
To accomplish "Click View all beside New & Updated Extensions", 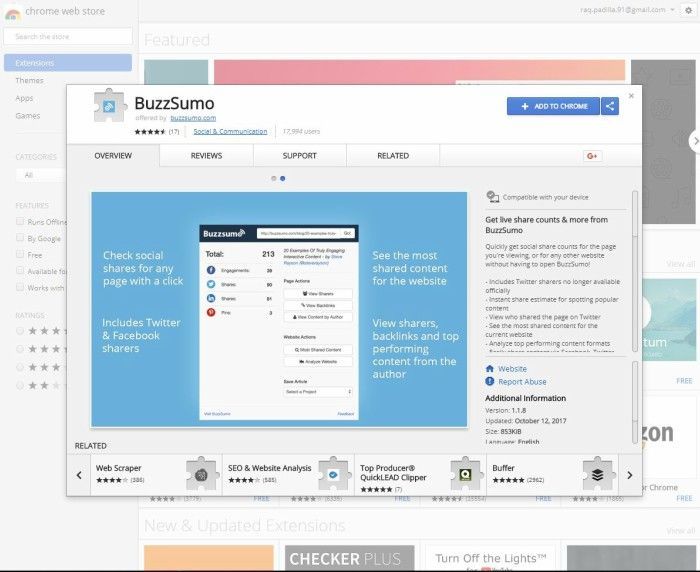I will click(681, 531).
